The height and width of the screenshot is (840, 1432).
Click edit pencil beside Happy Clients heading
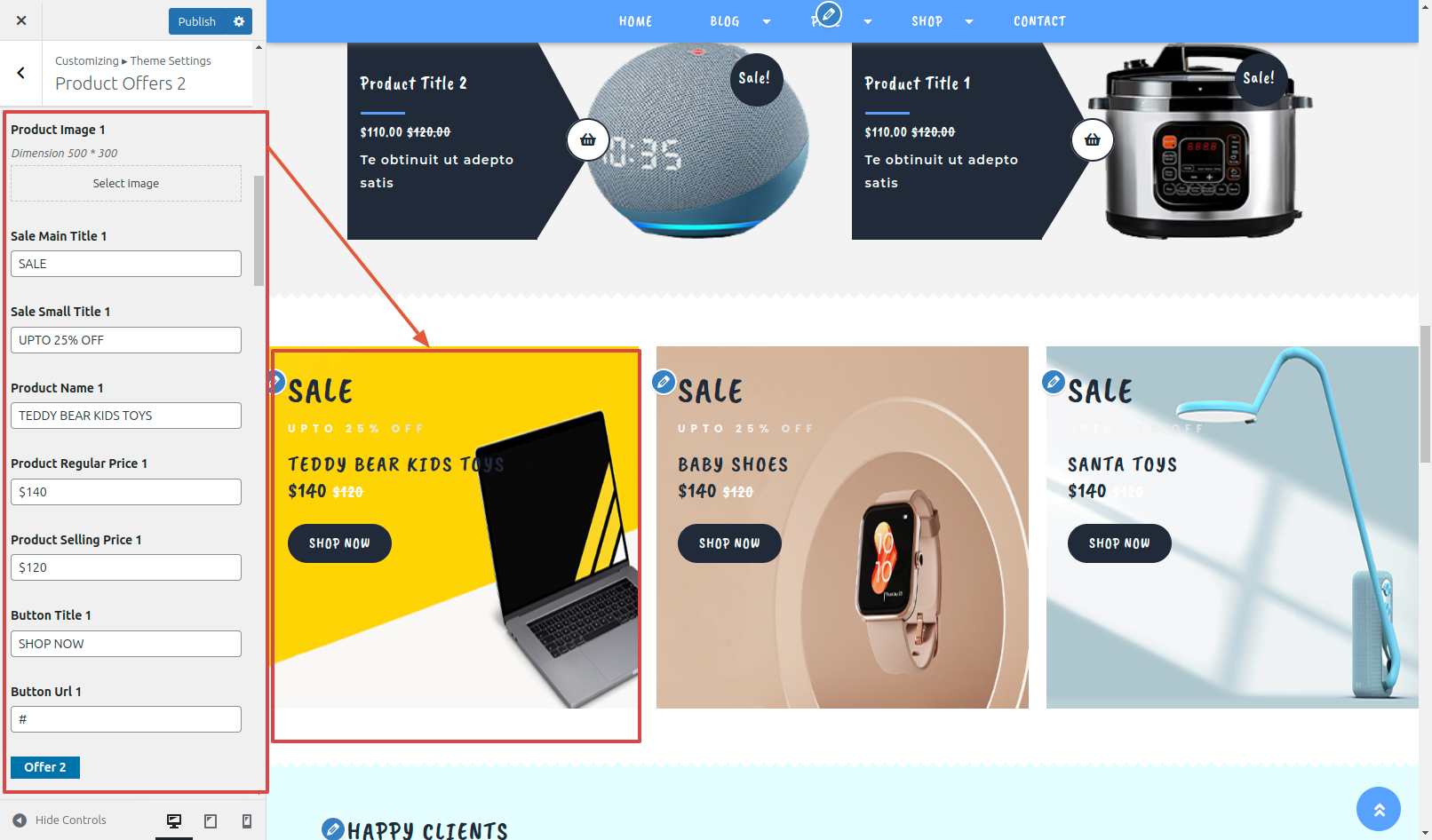[x=333, y=829]
